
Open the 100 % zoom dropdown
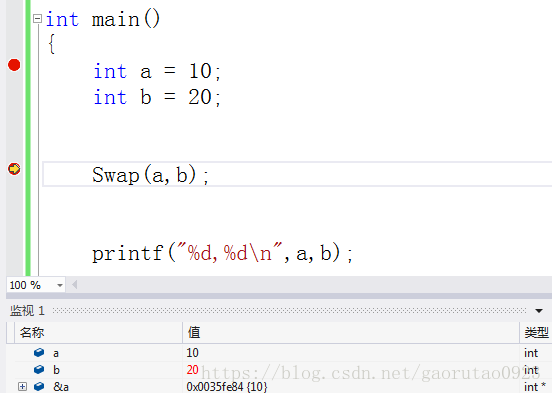click(60, 285)
